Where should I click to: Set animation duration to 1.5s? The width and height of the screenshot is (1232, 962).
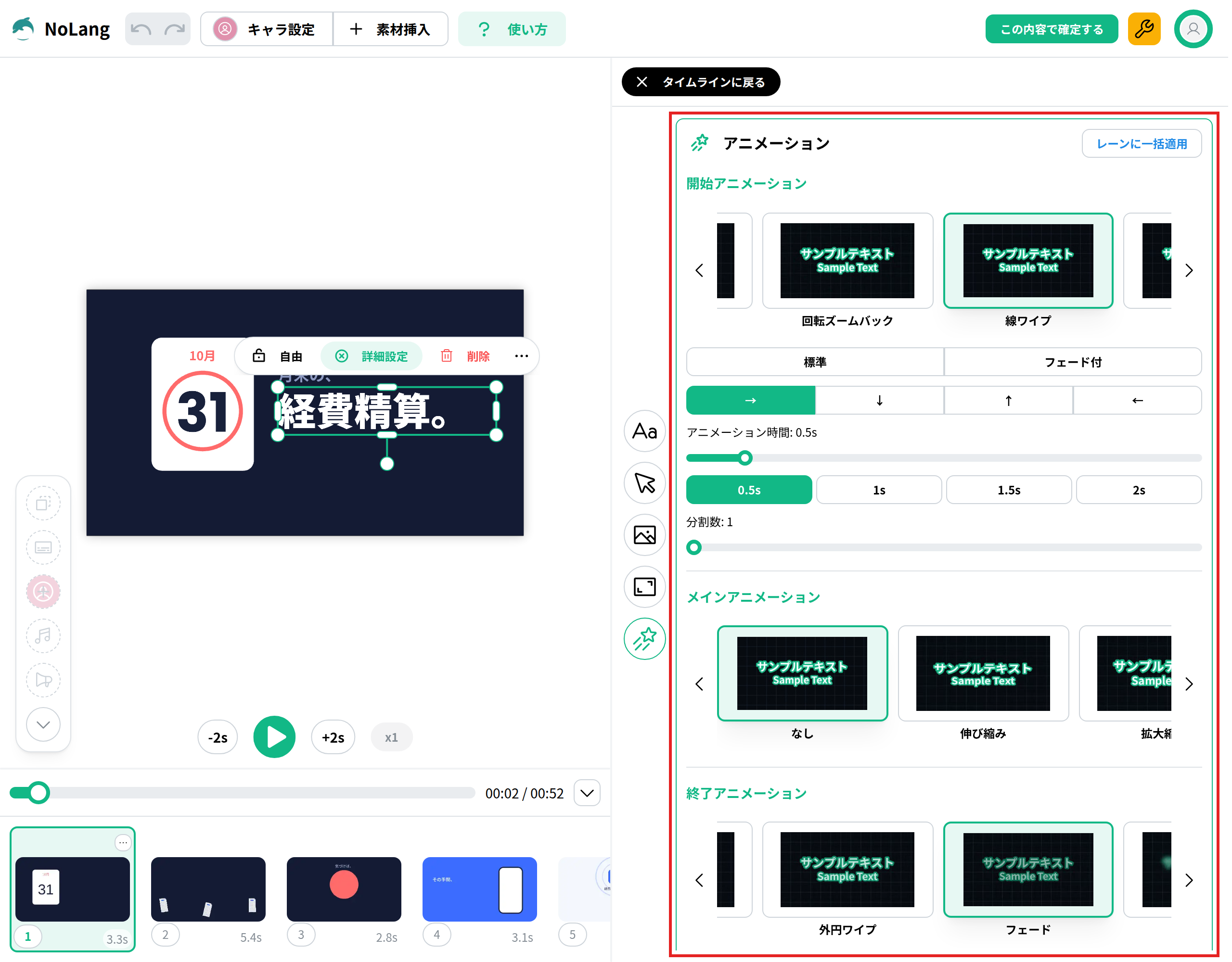click(x=1012, y=491)
